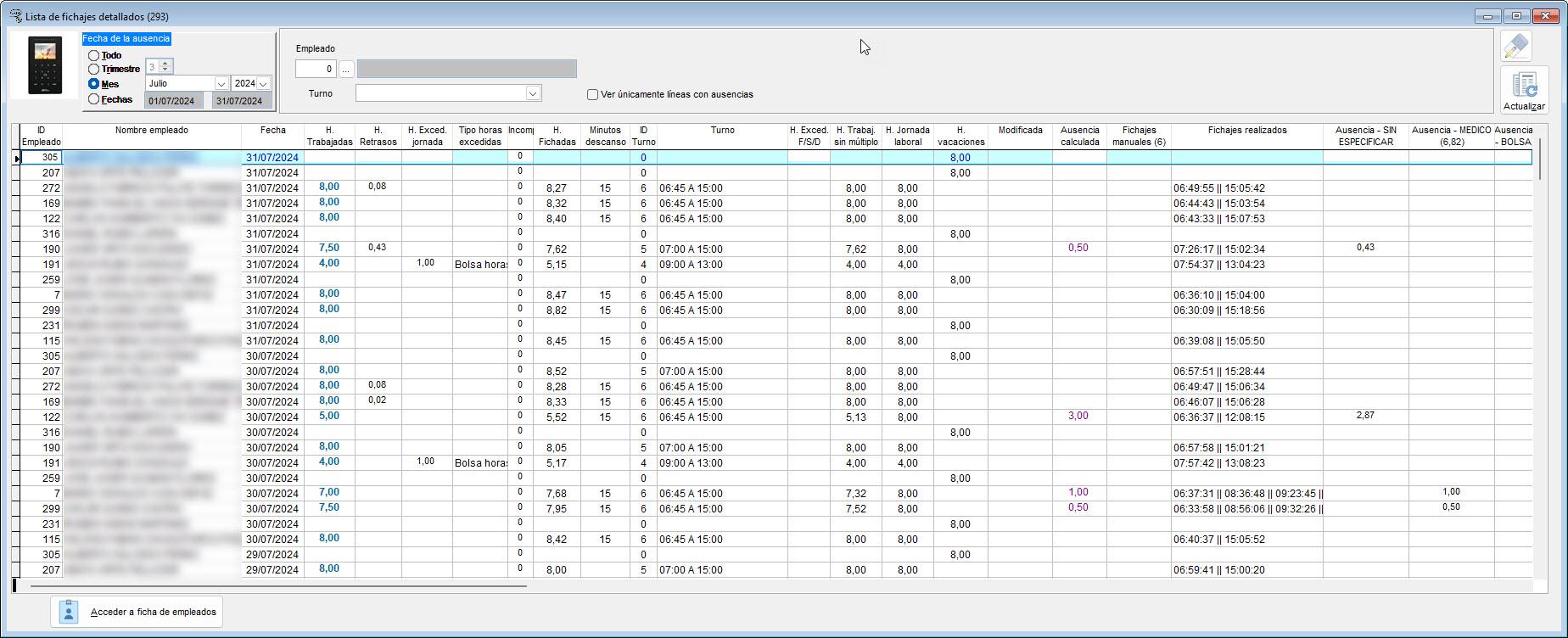Viewport: 1568px width, 638px height.
Task: Enable Ver únicamente líneas con ausencias
Action: tap(592, 95)
